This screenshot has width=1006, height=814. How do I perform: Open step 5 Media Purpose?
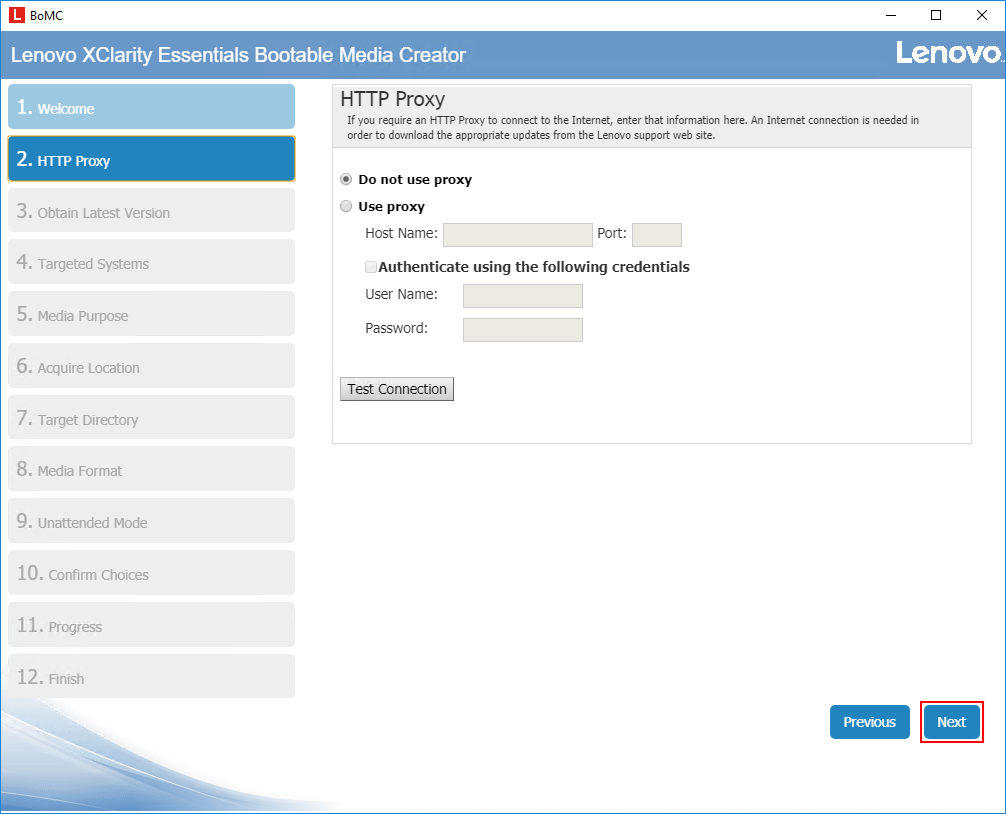pos(151,314)
